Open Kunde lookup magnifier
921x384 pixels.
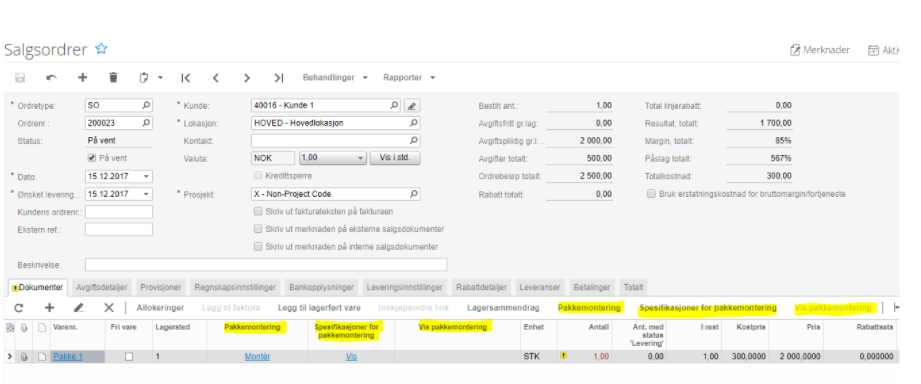[x=395, y=106]
